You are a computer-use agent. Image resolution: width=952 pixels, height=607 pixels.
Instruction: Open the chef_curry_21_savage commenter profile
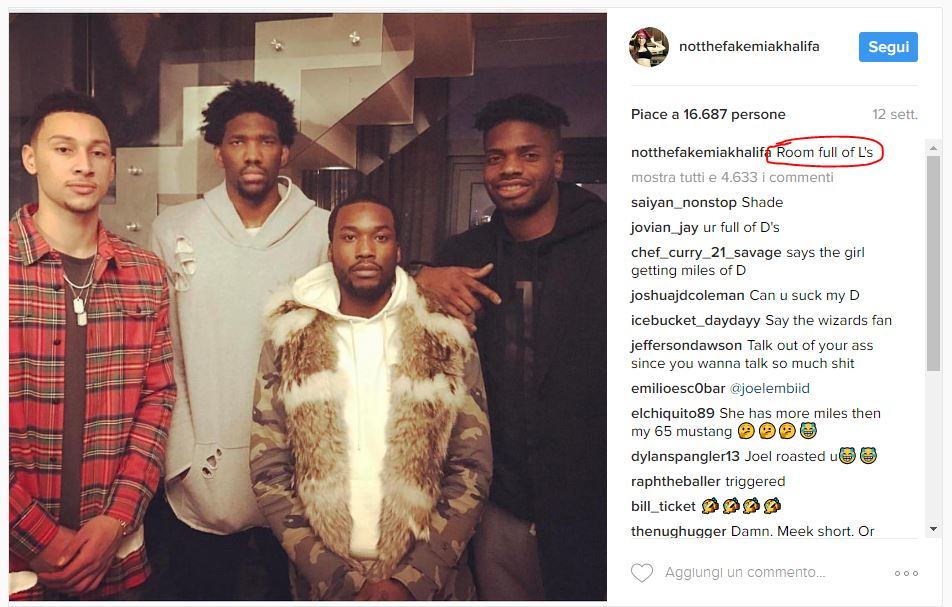[x=706, y=252]
